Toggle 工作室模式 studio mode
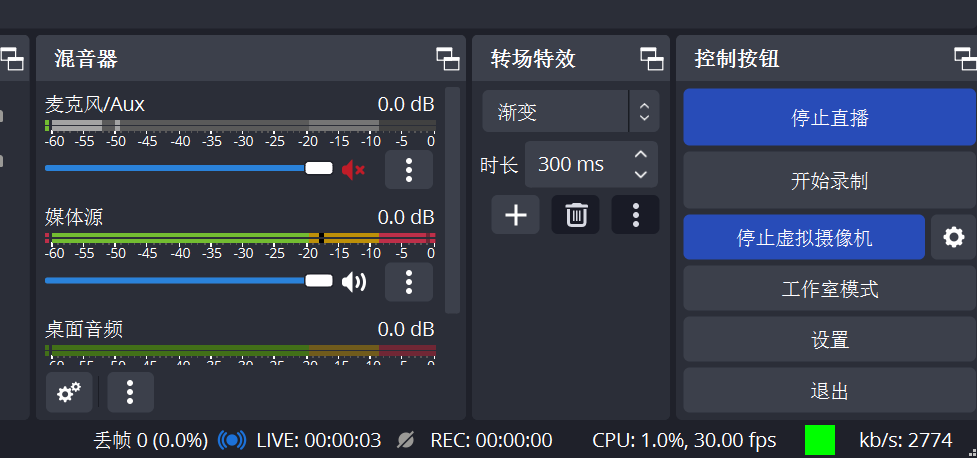 [x=829, y=289]
